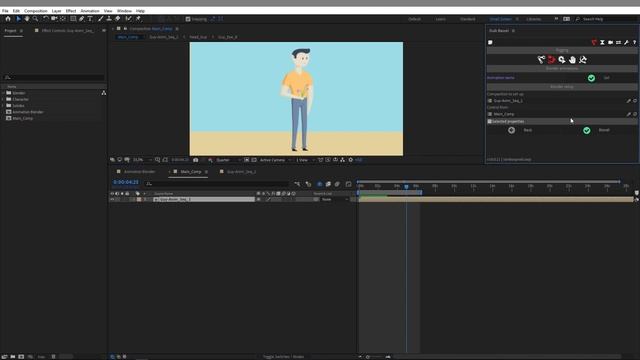Click the green Set button
640x360 pixels.
pyautogui.click(x=591, y=78)
